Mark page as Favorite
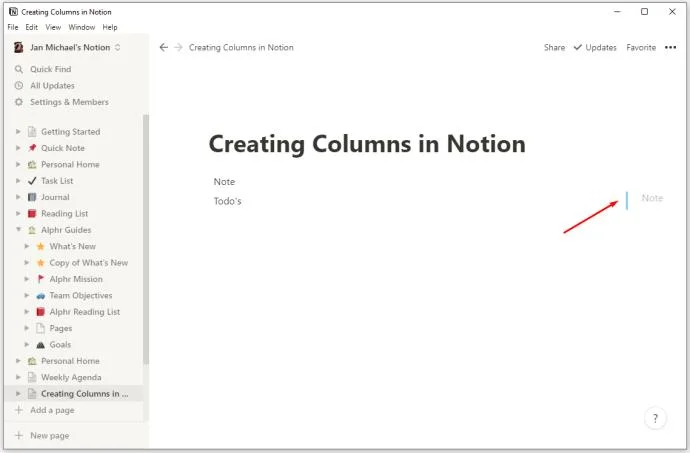 tap(641, 47)
